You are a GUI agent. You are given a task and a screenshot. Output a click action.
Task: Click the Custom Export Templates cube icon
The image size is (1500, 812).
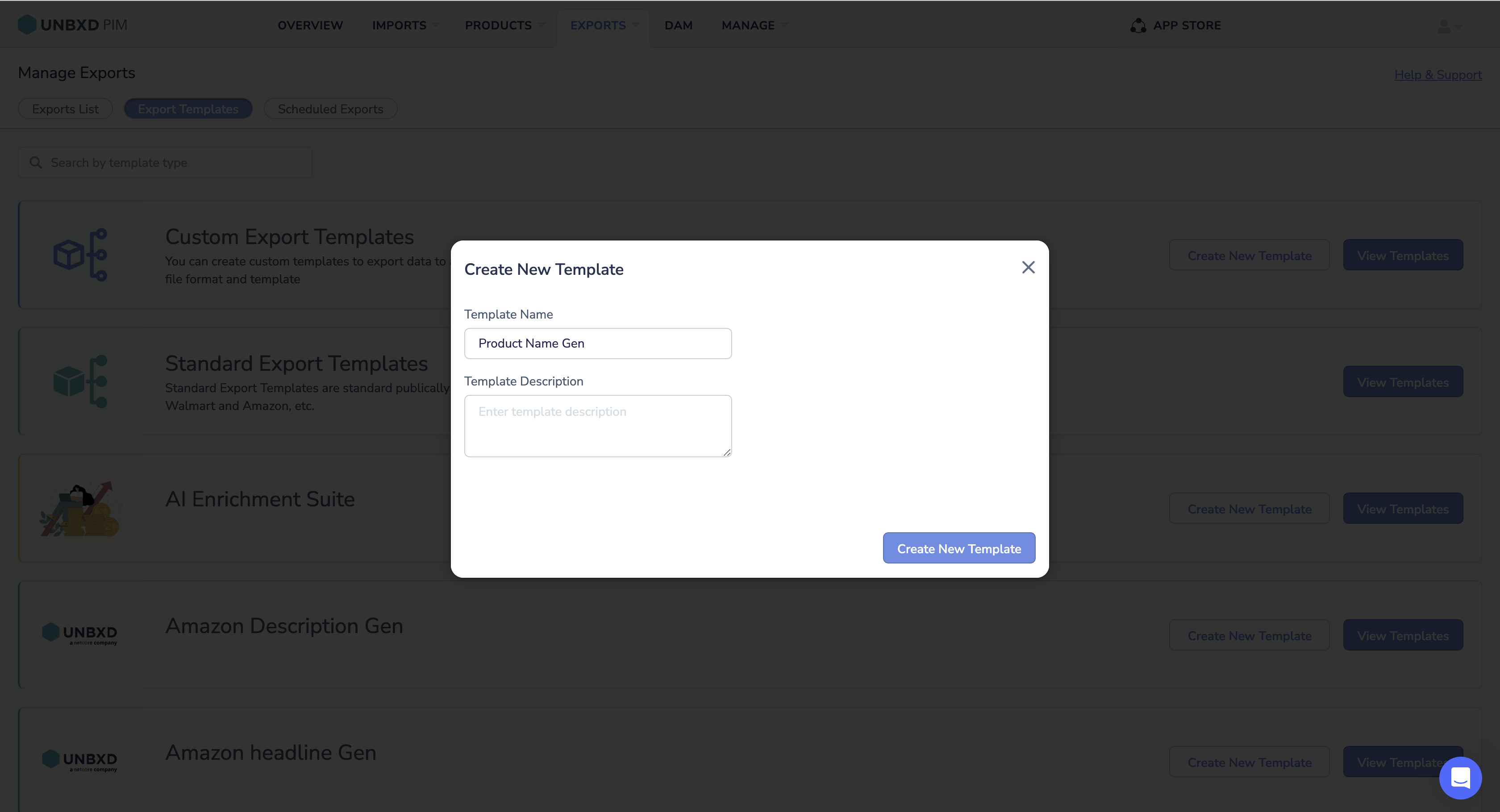click(80, 255)
